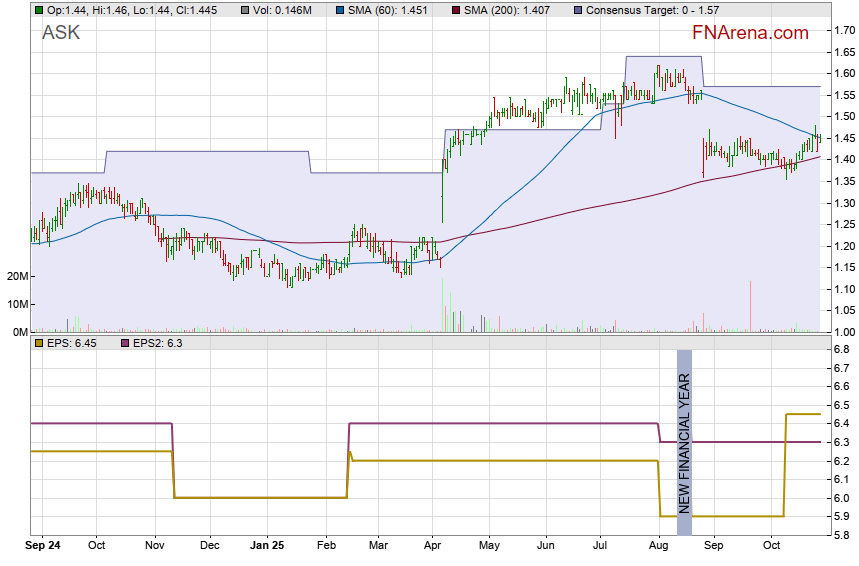Viewport: 859px width, 566px height.
Task: Click the 20M volume axis label
Action: (14, 276)
